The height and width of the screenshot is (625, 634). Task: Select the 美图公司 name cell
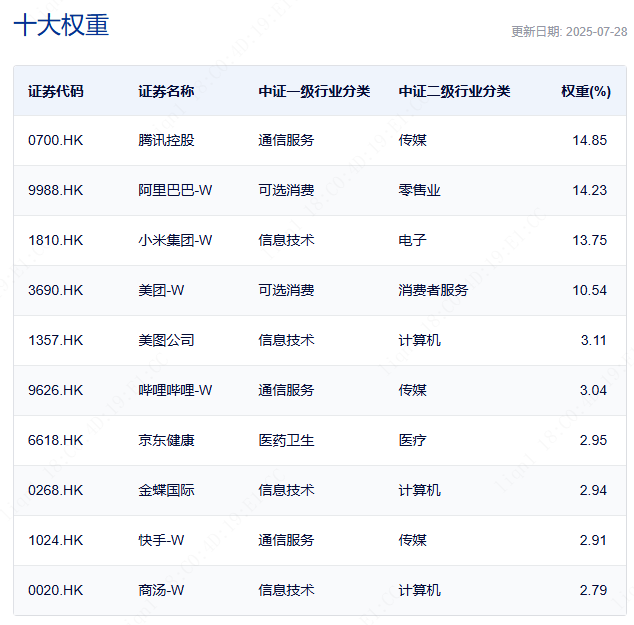click(166, 340)
